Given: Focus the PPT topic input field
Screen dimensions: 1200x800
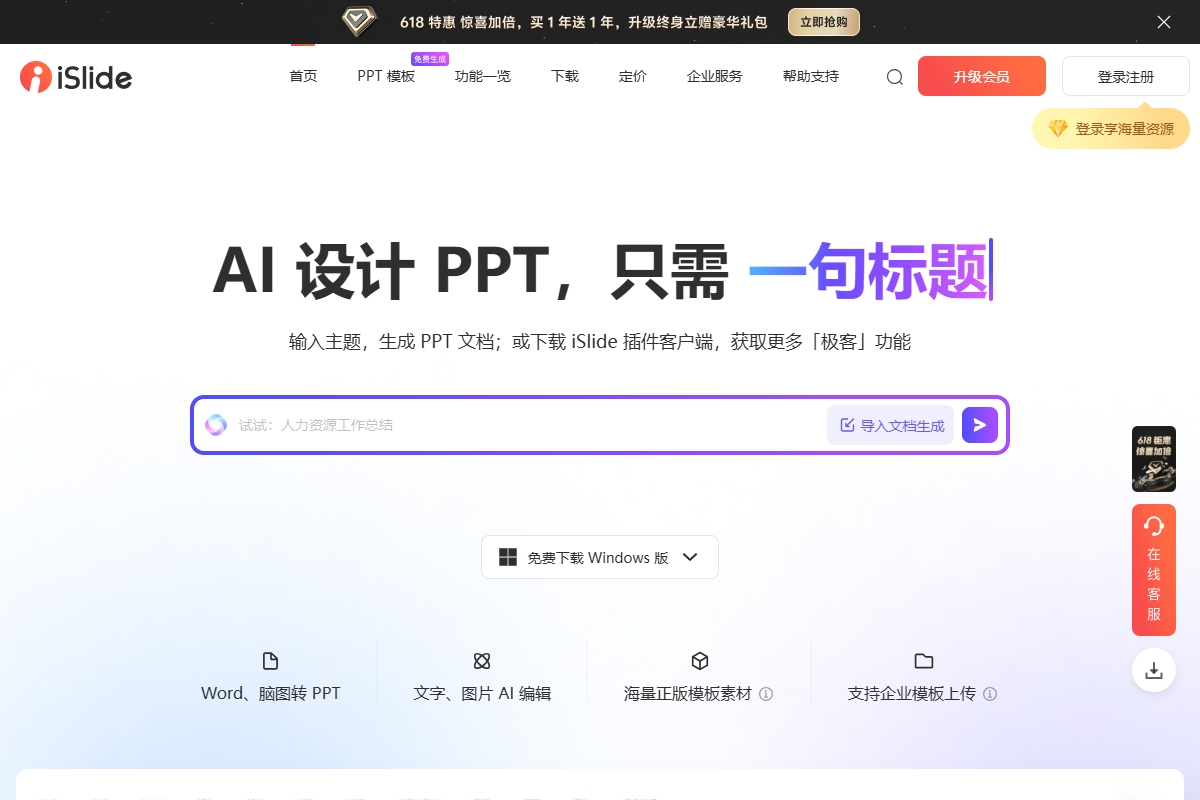Looking at the screenshot, I should (x=520, y=425).
